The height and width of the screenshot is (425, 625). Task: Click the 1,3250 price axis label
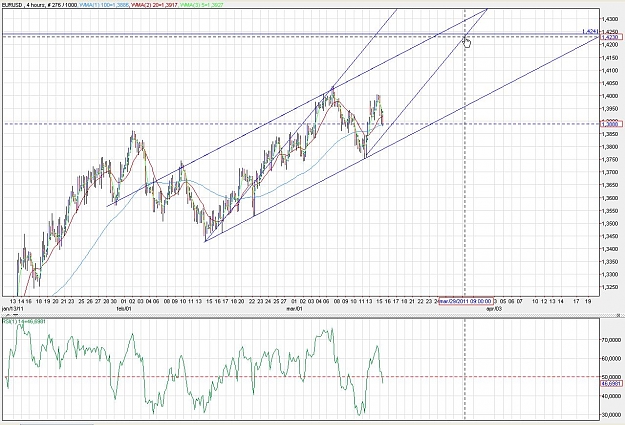click(610, 287)
